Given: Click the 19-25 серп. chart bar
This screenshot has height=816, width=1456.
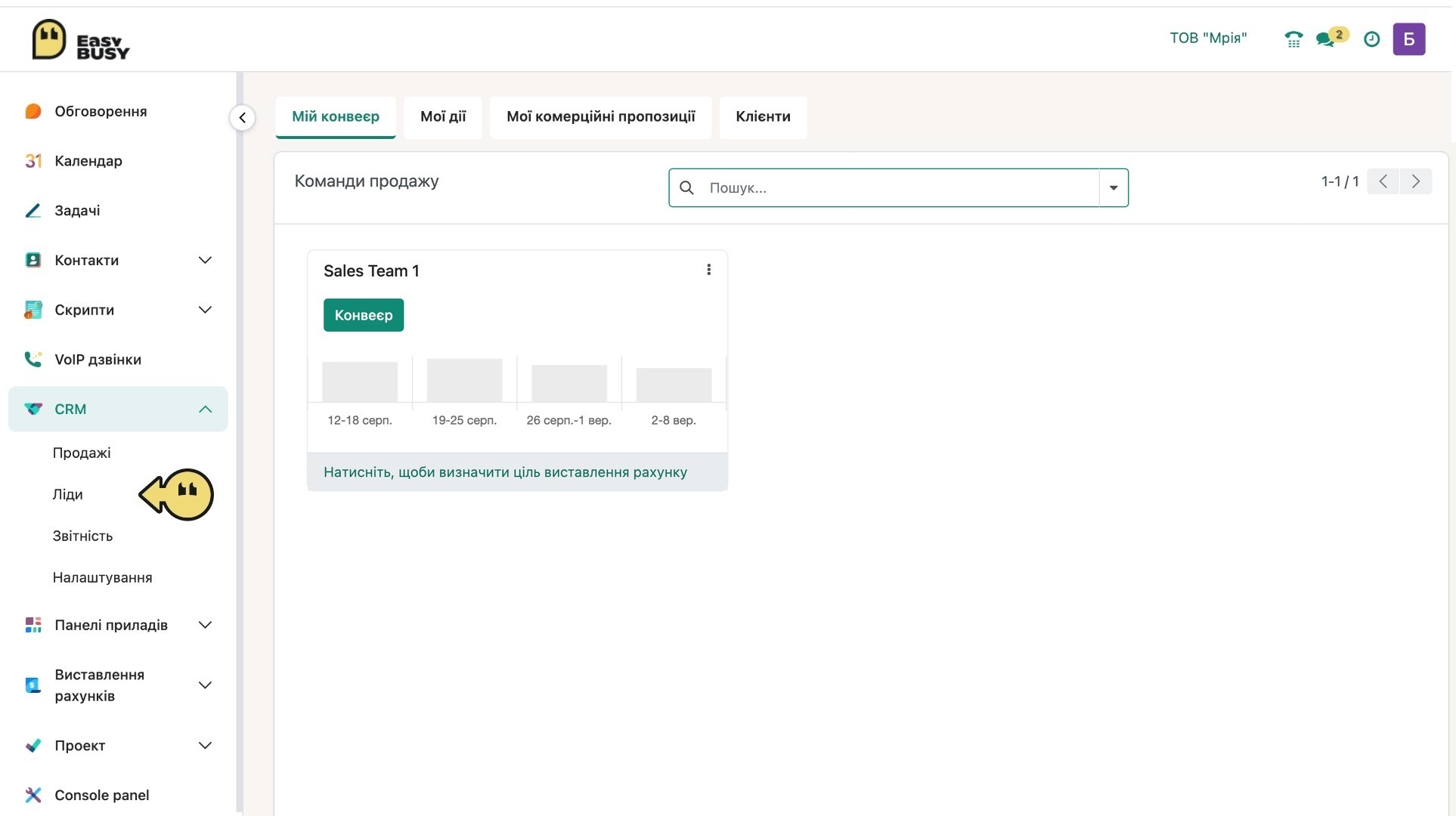Looking at the screenshot, I should [x=464, y=380].
